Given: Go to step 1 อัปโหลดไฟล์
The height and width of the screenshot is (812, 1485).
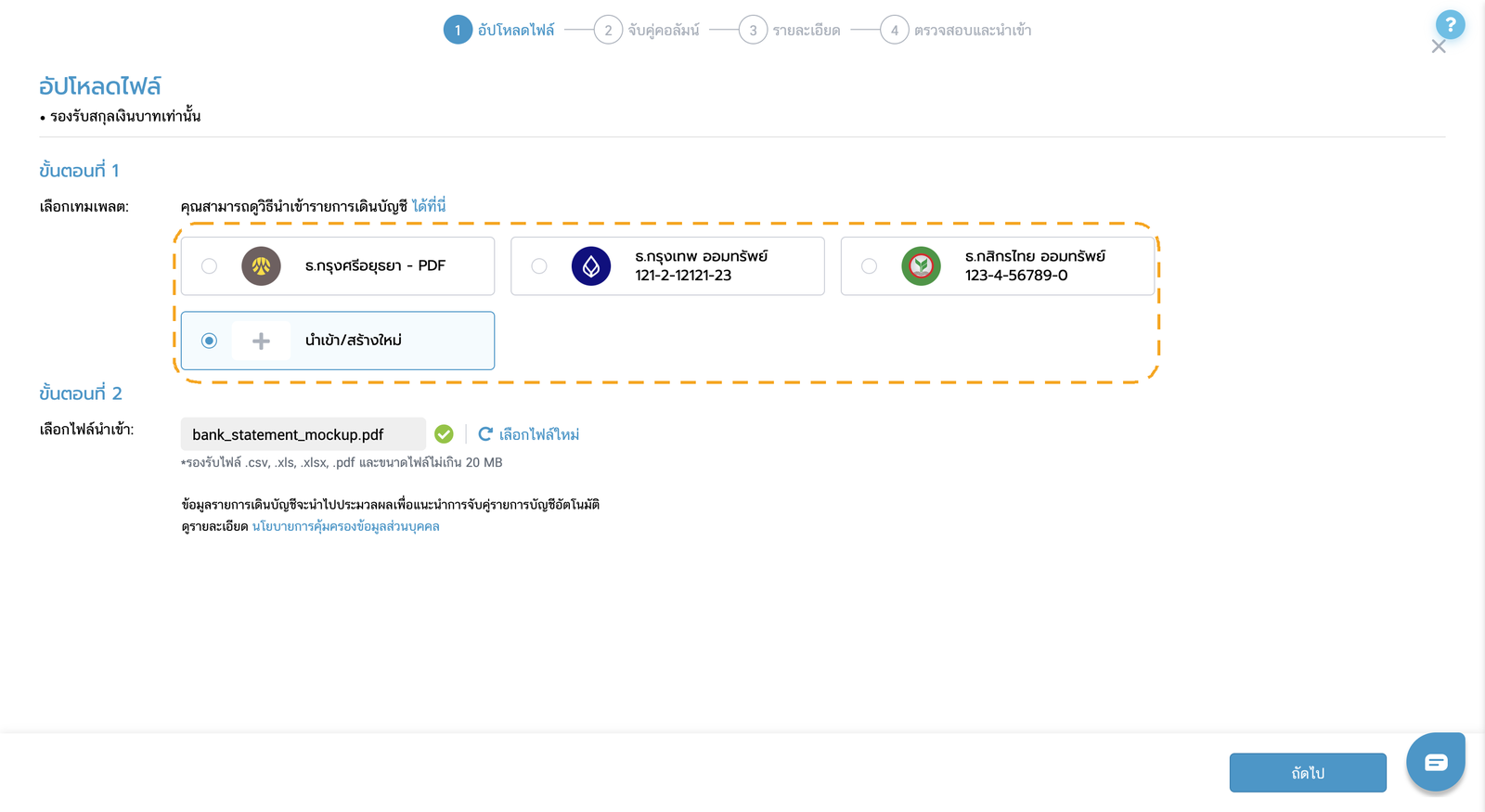Looking at the screenshot, I should 499,30.
